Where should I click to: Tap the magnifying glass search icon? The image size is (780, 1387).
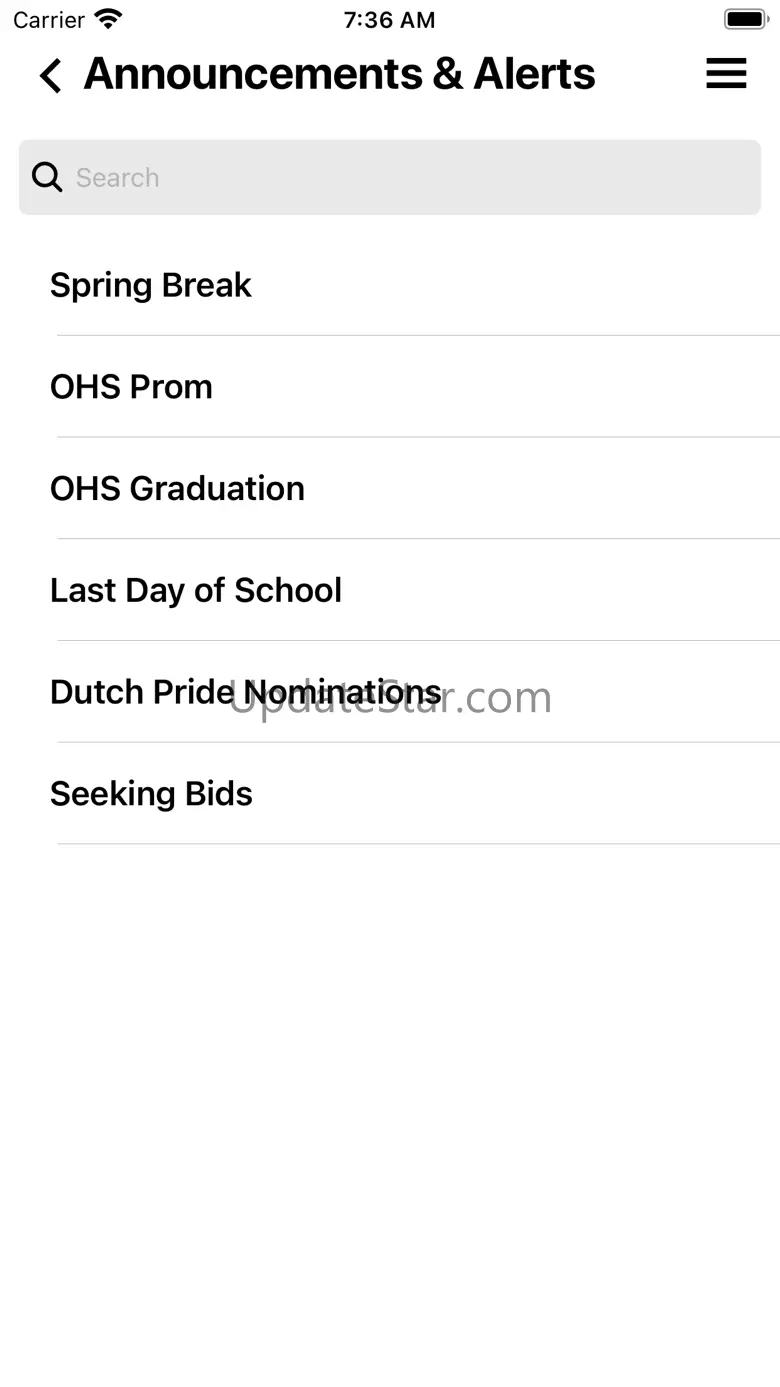[47, 177]
